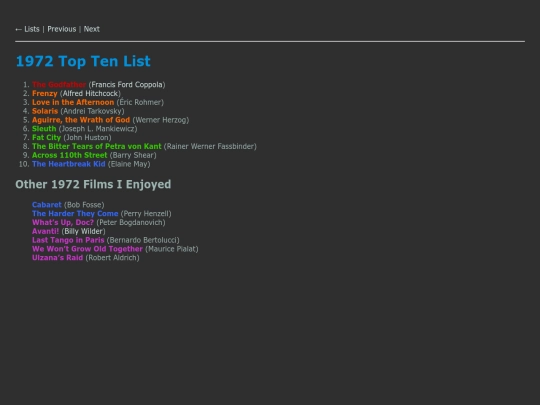Click director name Francis Ford Coppola
Viewport: 540px width, 405px height.
(127, 85)
